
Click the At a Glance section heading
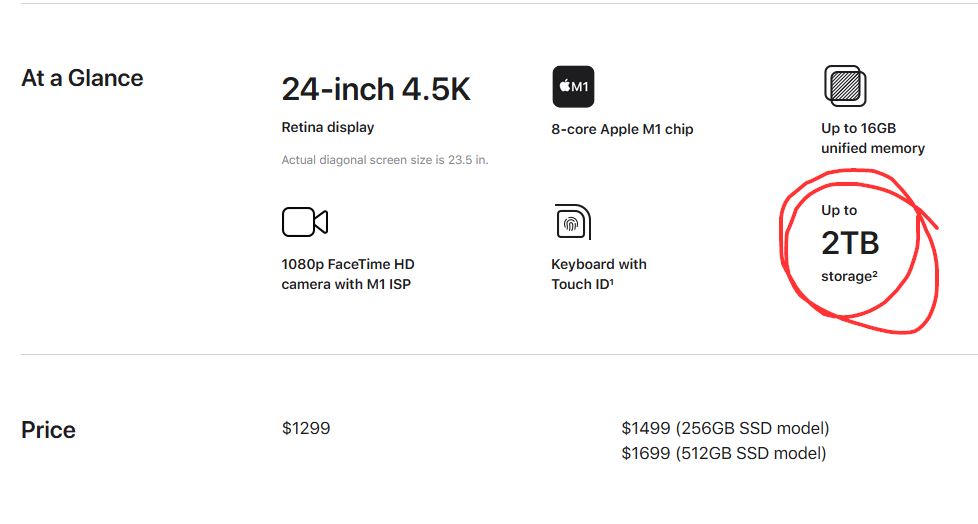(82, 78)
